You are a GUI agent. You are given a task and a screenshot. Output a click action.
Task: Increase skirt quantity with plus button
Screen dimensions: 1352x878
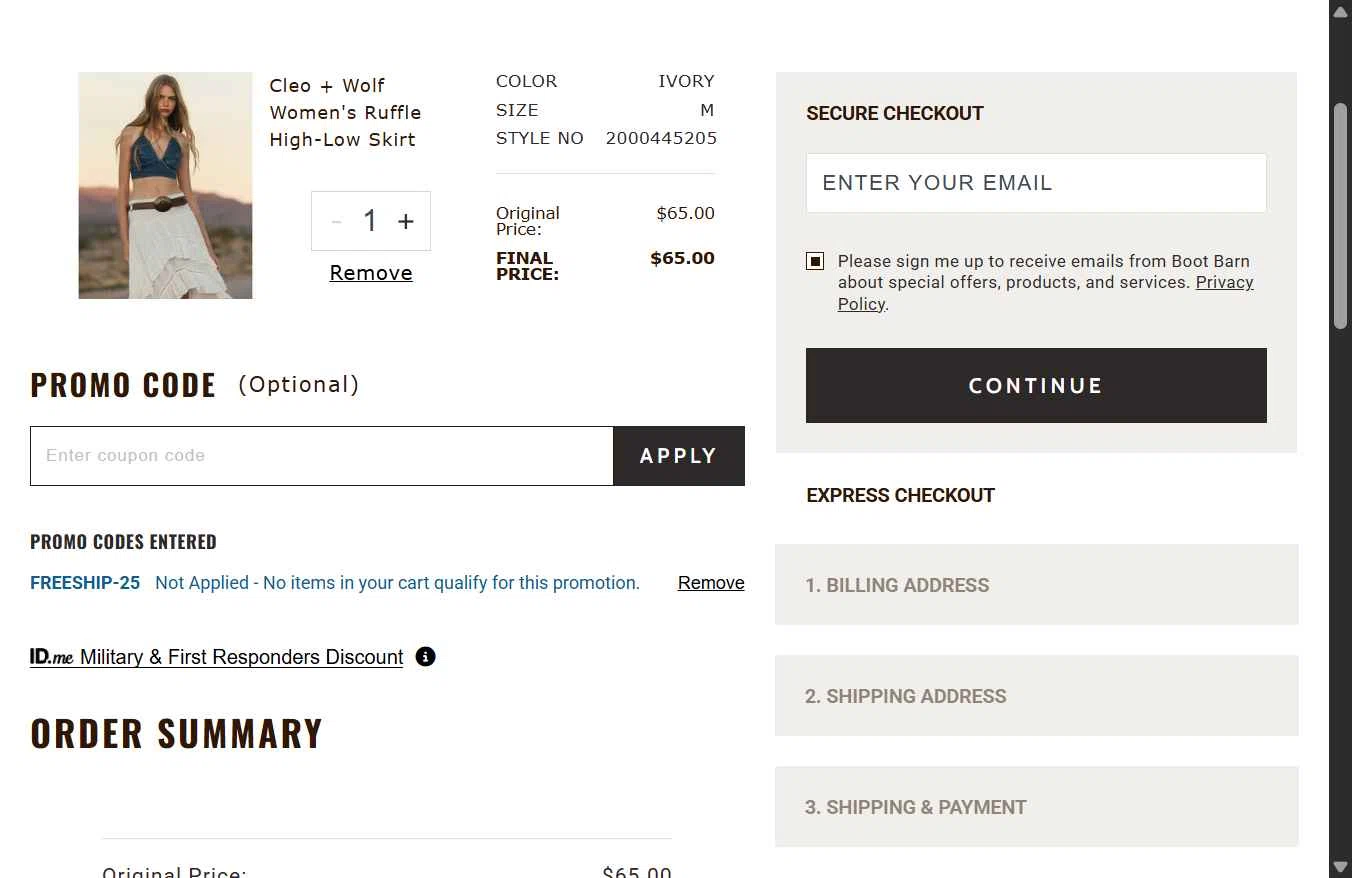pos(405,221)
